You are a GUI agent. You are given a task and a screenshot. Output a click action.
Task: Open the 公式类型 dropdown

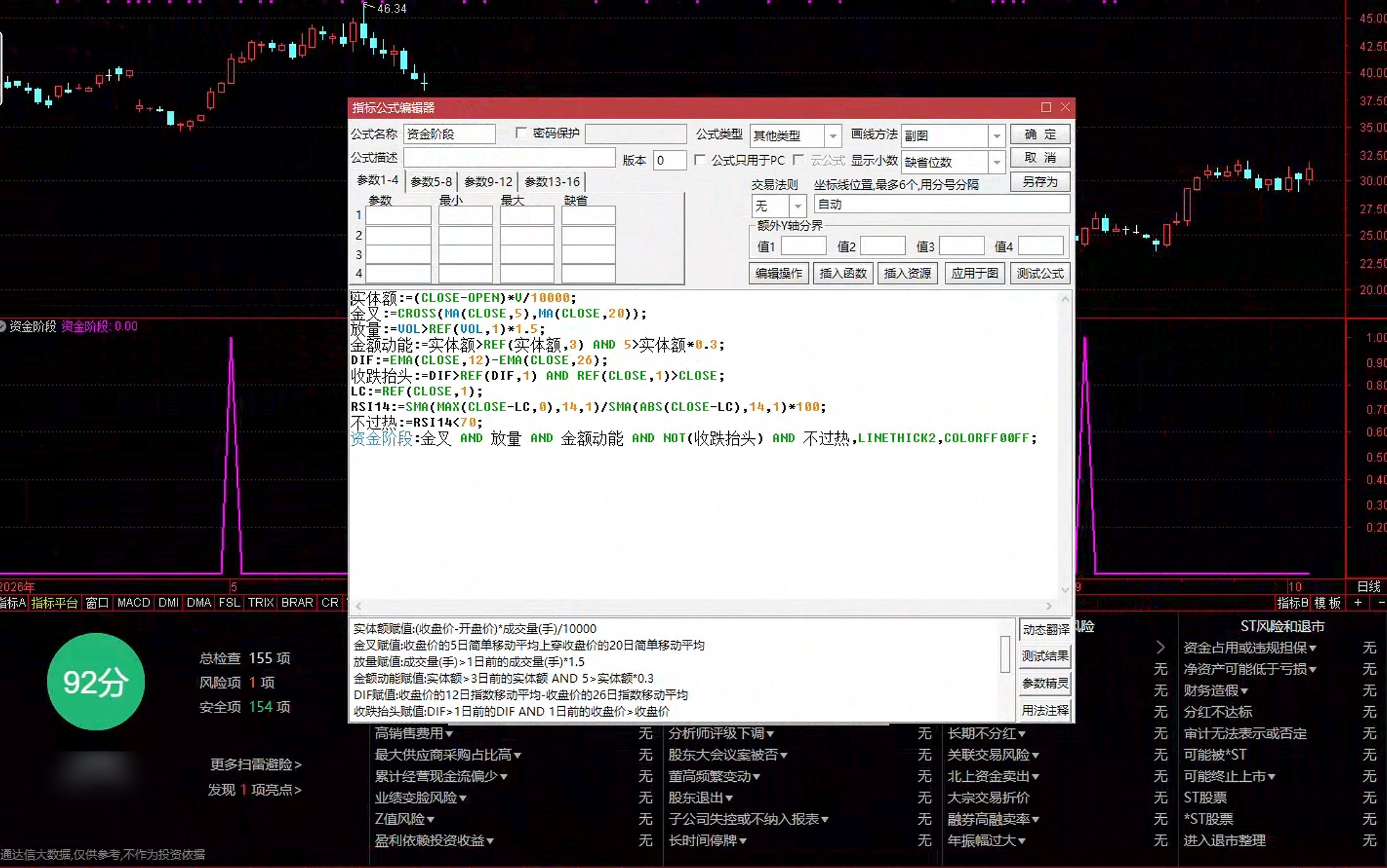point(832,135)
